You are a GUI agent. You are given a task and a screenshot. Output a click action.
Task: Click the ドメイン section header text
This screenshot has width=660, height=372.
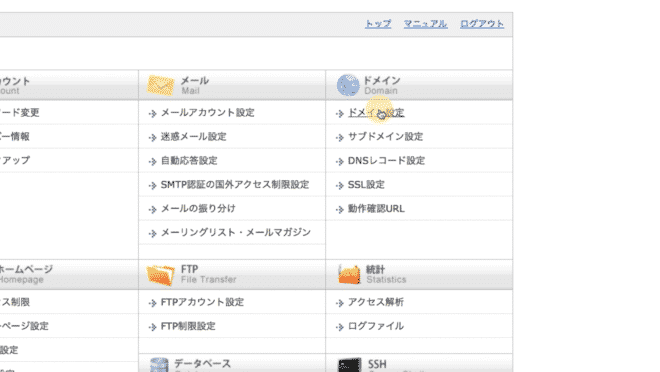382,80
